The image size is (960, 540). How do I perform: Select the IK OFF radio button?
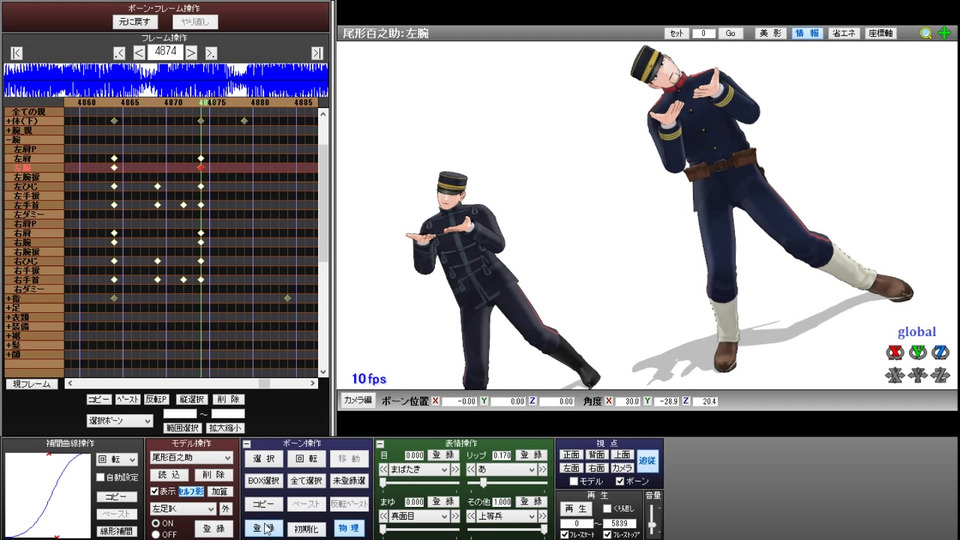[155, 534]
